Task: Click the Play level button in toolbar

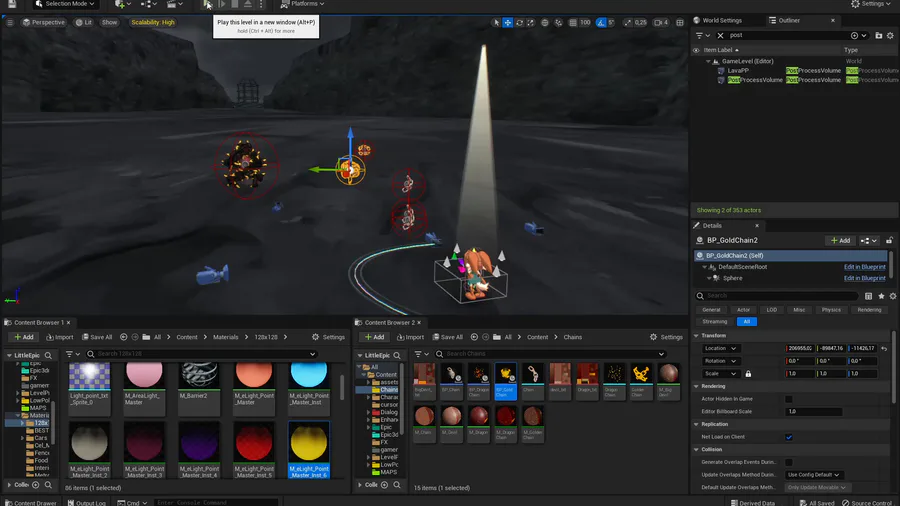Action: click(x=207, y=4)
